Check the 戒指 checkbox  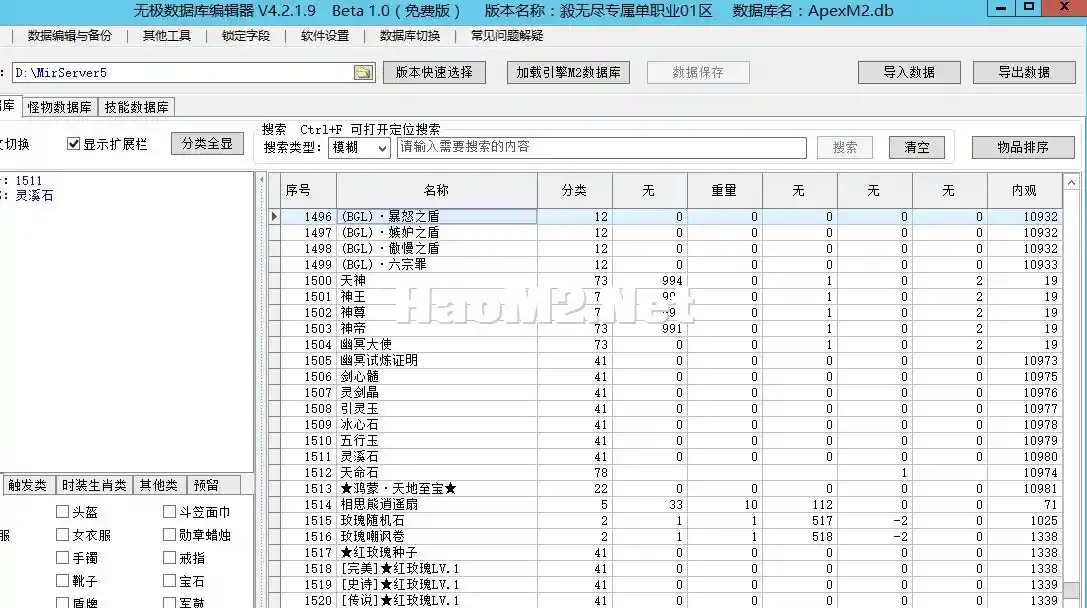coord(169,557)
